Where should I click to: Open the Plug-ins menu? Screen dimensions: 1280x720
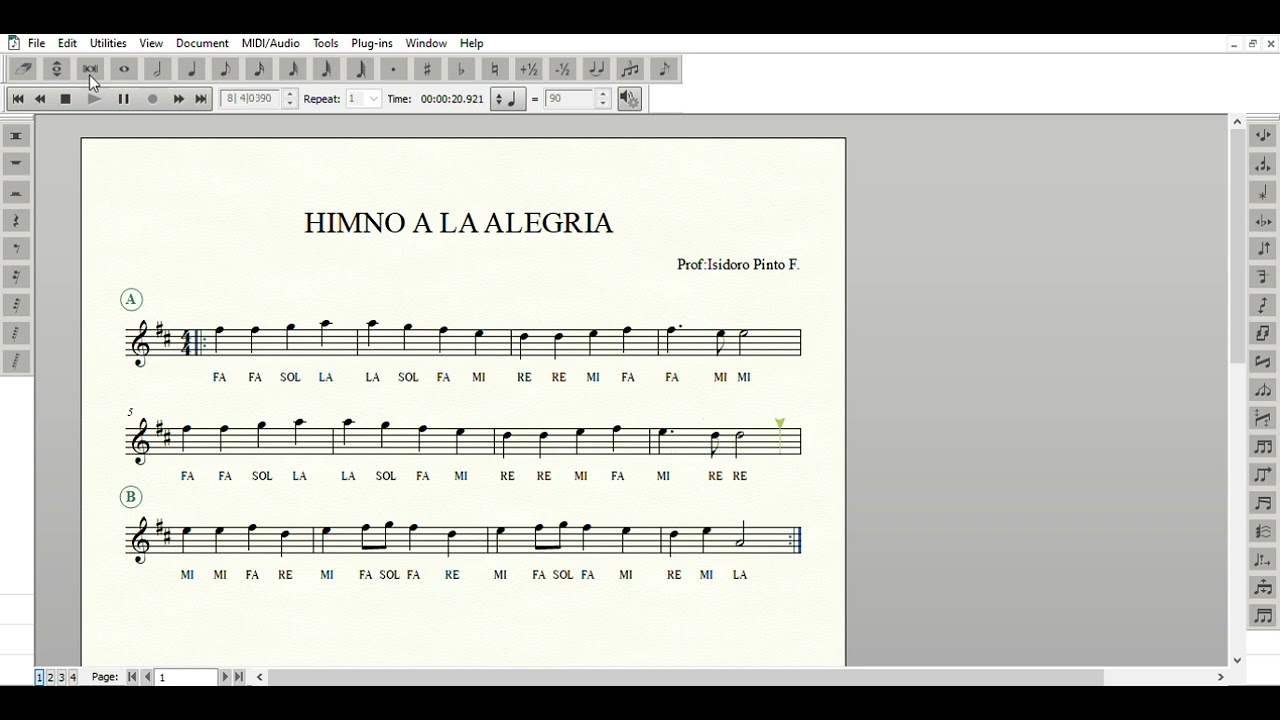372,43
